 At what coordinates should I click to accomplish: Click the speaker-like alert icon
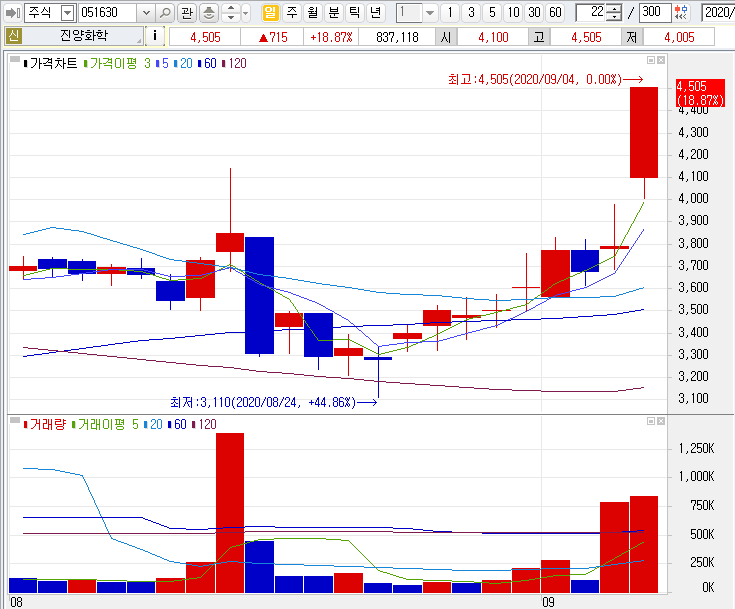tap(209, 13)
